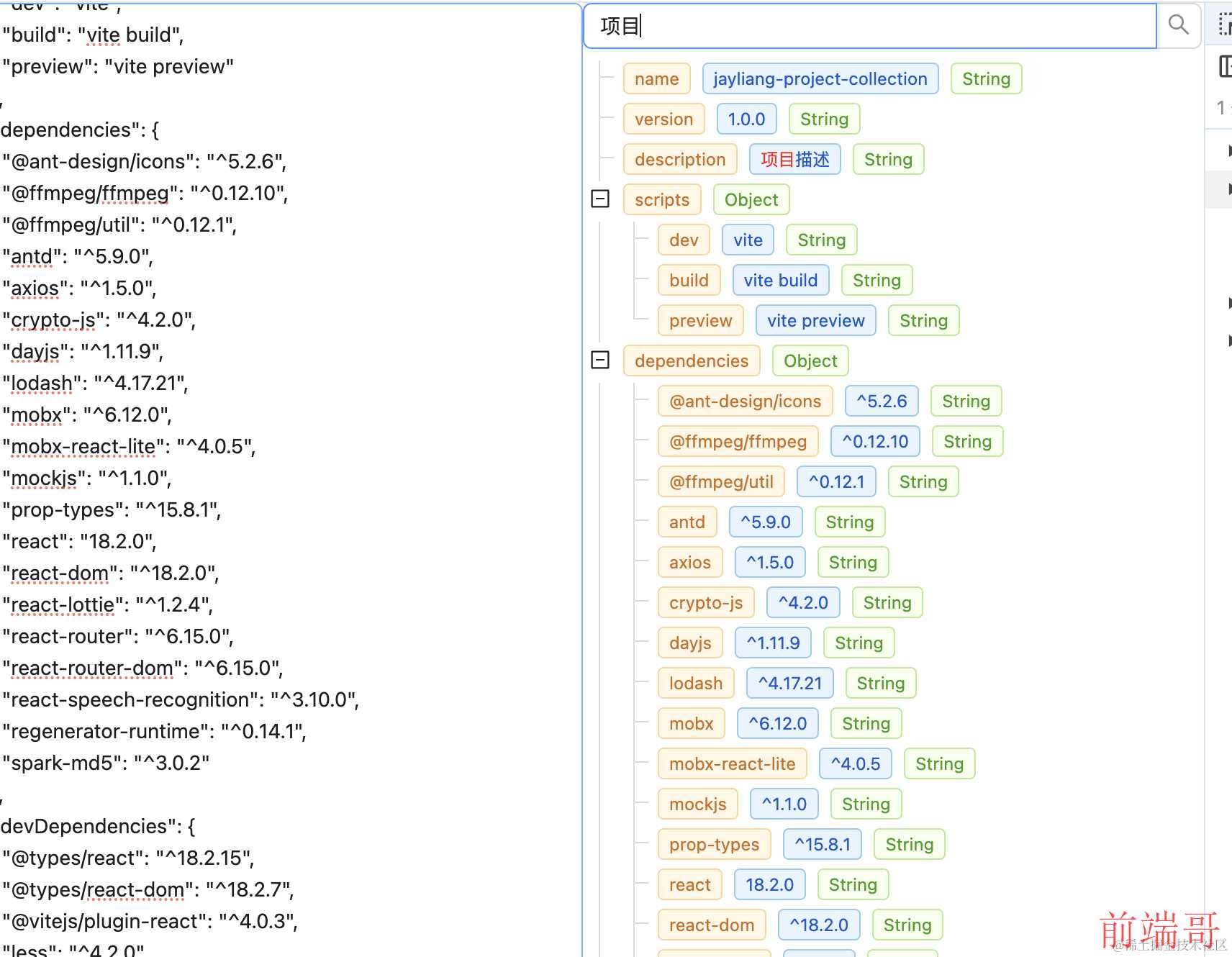The image size is (1232, 957).
Task: Click the jayliang-project-collection value tag
Action: click(820, 78)
